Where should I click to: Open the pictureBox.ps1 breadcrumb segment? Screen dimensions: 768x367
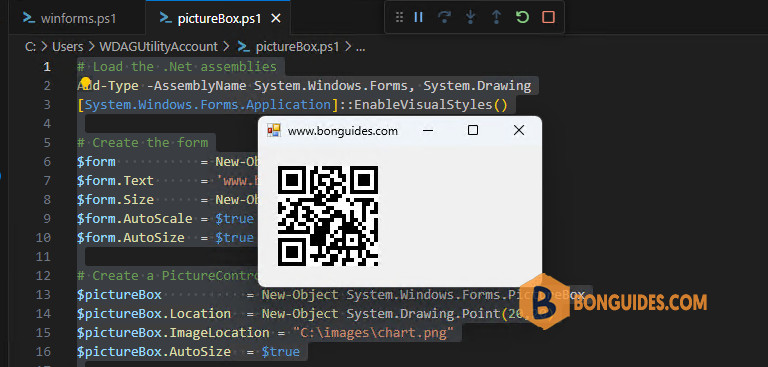[297, 47]
